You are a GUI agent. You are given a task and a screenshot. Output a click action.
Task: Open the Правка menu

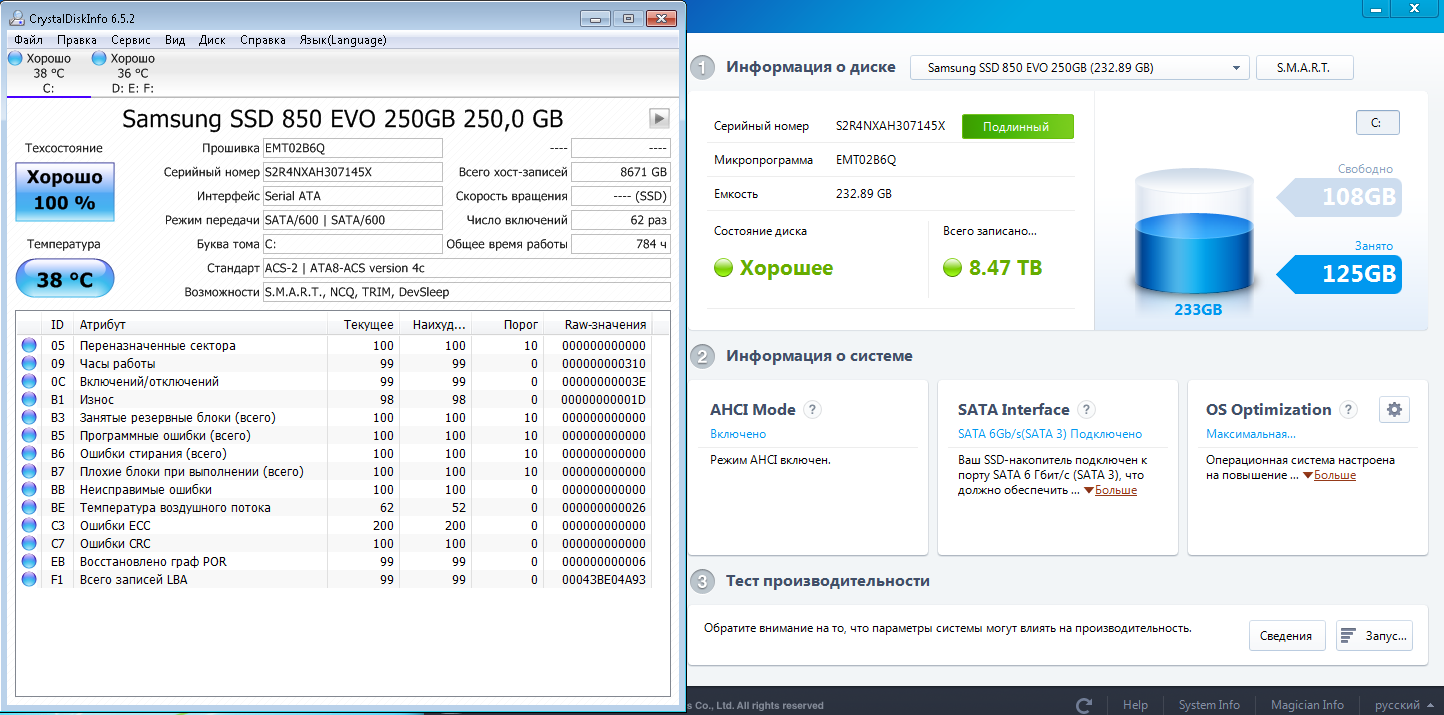point(77,40)
